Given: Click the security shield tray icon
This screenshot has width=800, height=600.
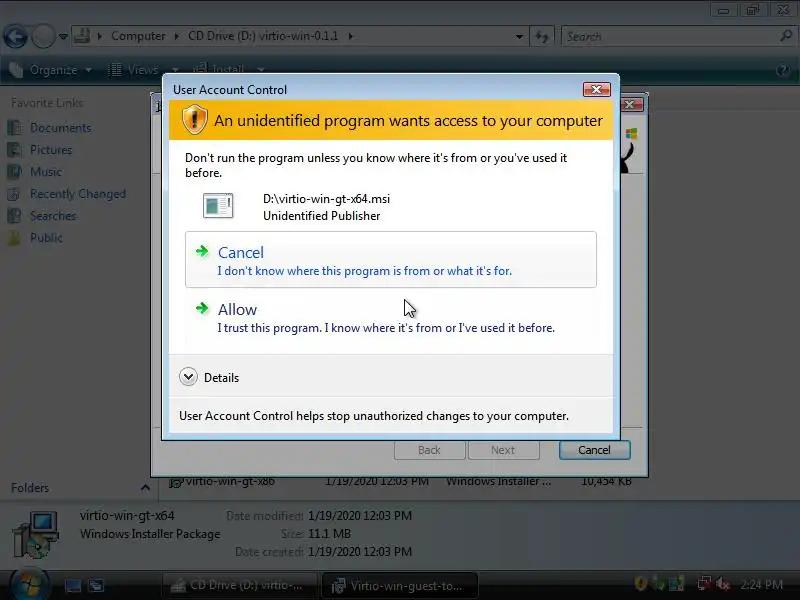Looking at the screenshot, I should (641, 583).
